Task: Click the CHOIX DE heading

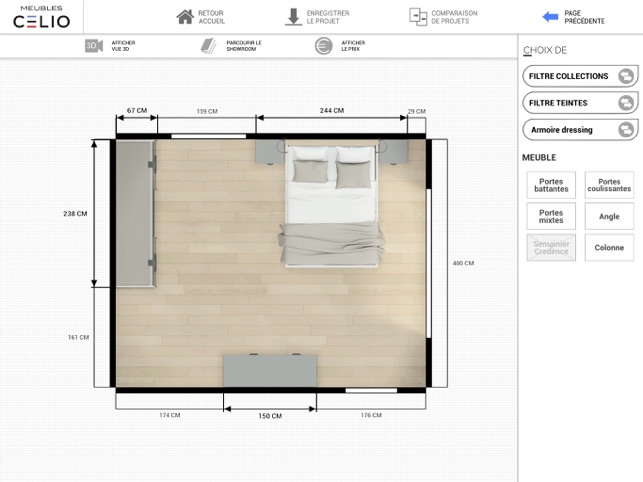Action: coord(545,50)
